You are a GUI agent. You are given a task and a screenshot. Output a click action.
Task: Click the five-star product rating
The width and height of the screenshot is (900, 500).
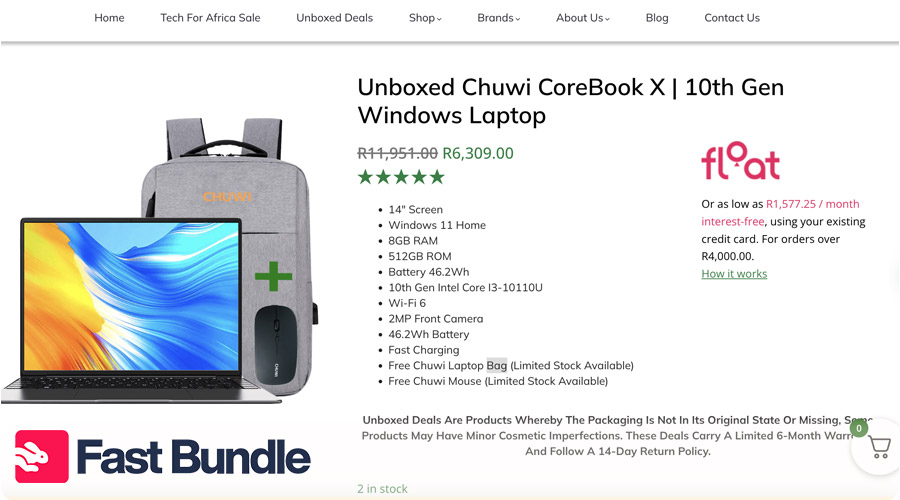(401, 177)
